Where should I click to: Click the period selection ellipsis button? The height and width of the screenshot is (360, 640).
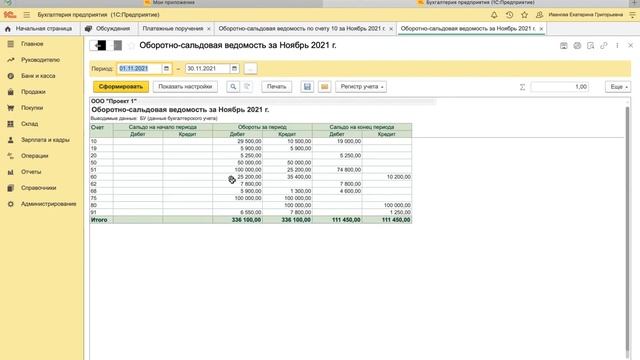pyautogui.click(x=251, y=69)
